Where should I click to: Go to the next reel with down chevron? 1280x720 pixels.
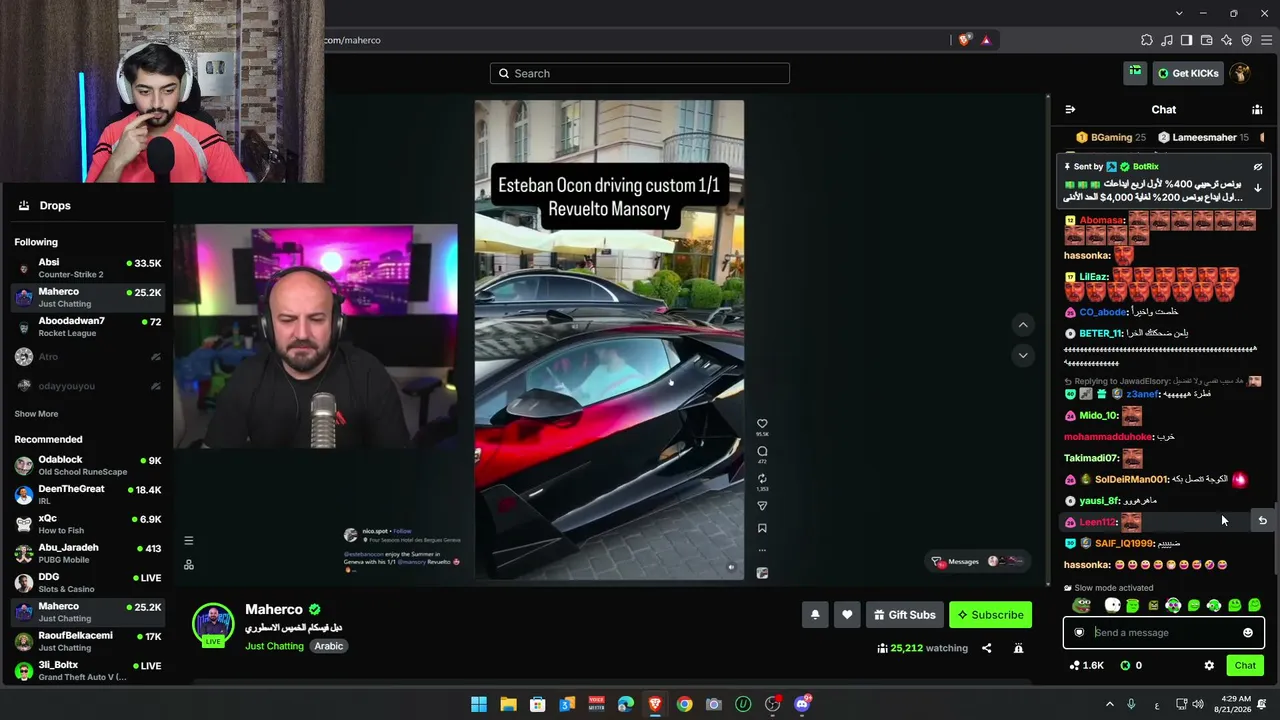point(1022,355)
